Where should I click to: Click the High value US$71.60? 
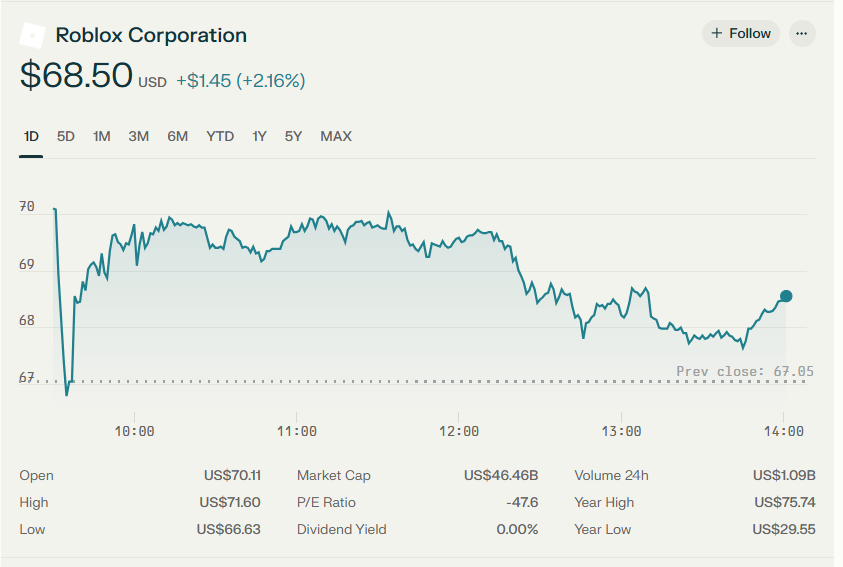(x=230, y=503)
